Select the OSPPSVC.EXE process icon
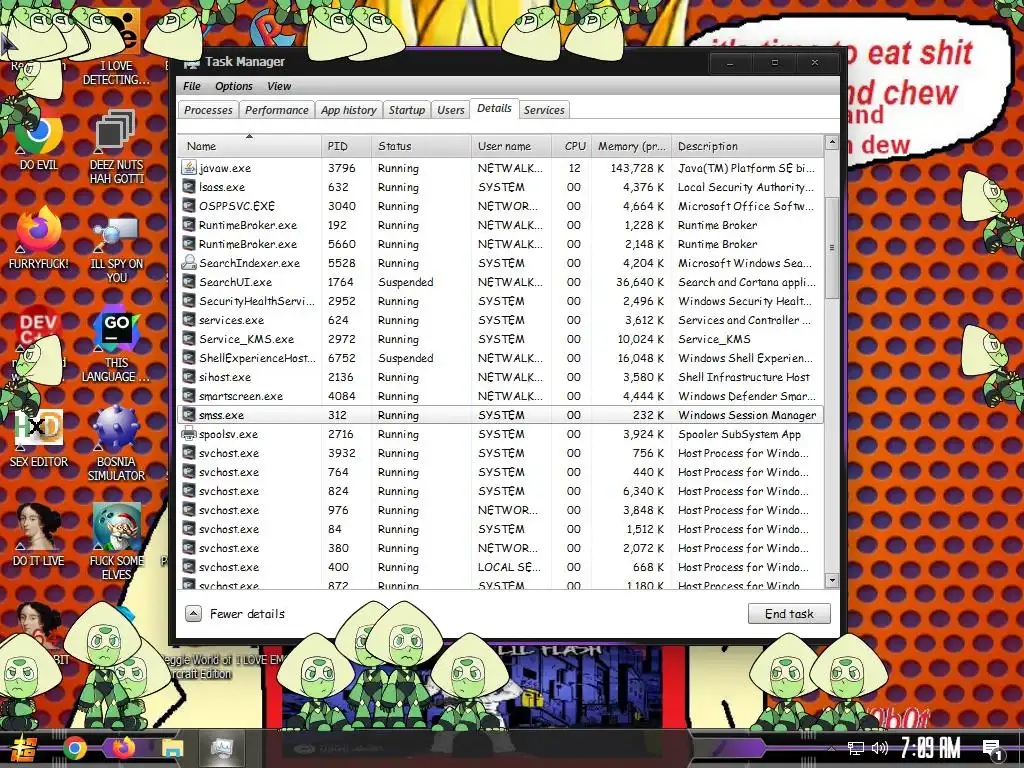The image size is (1024, 768). pos(189,206)
